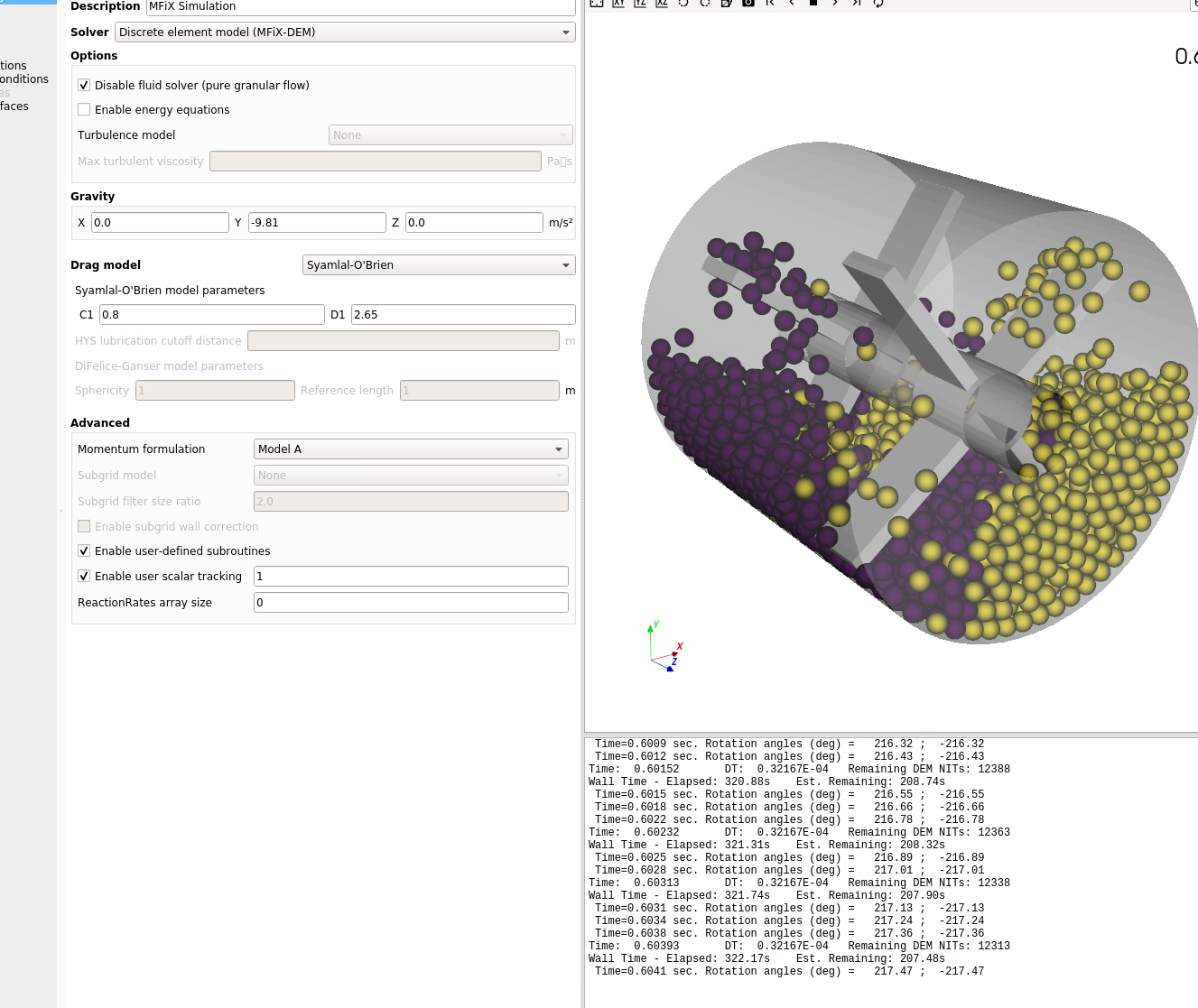Disable user-defined subroutines
This screenshot has height=1008, width=1198.
[84, 550]
